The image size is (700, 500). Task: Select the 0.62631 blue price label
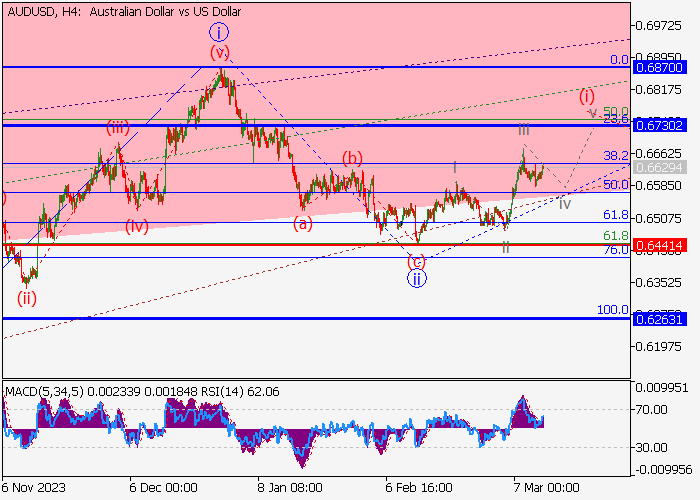(659, 319)
